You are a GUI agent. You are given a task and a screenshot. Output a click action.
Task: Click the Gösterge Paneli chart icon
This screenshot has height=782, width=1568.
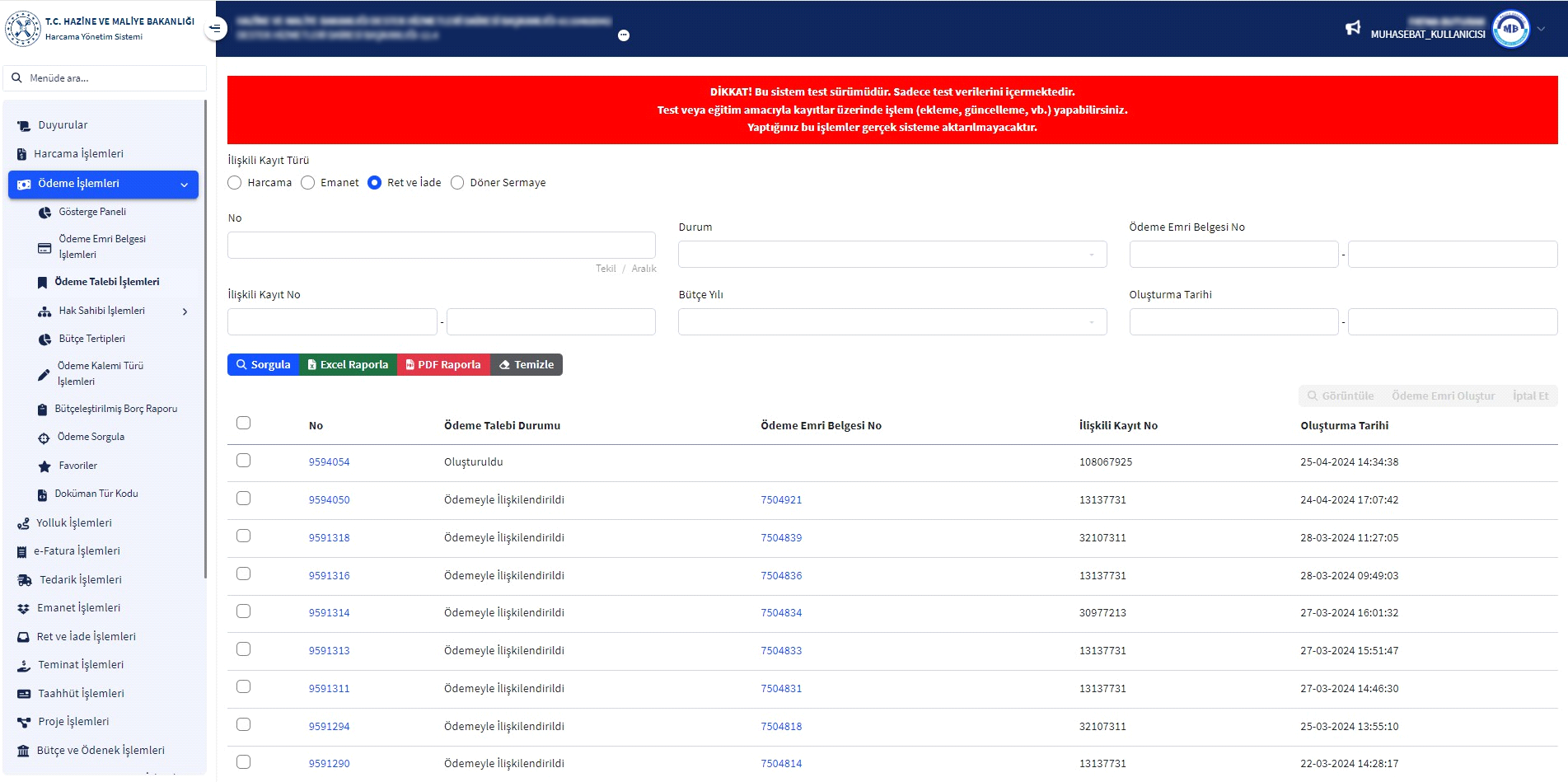pos(44,213)
